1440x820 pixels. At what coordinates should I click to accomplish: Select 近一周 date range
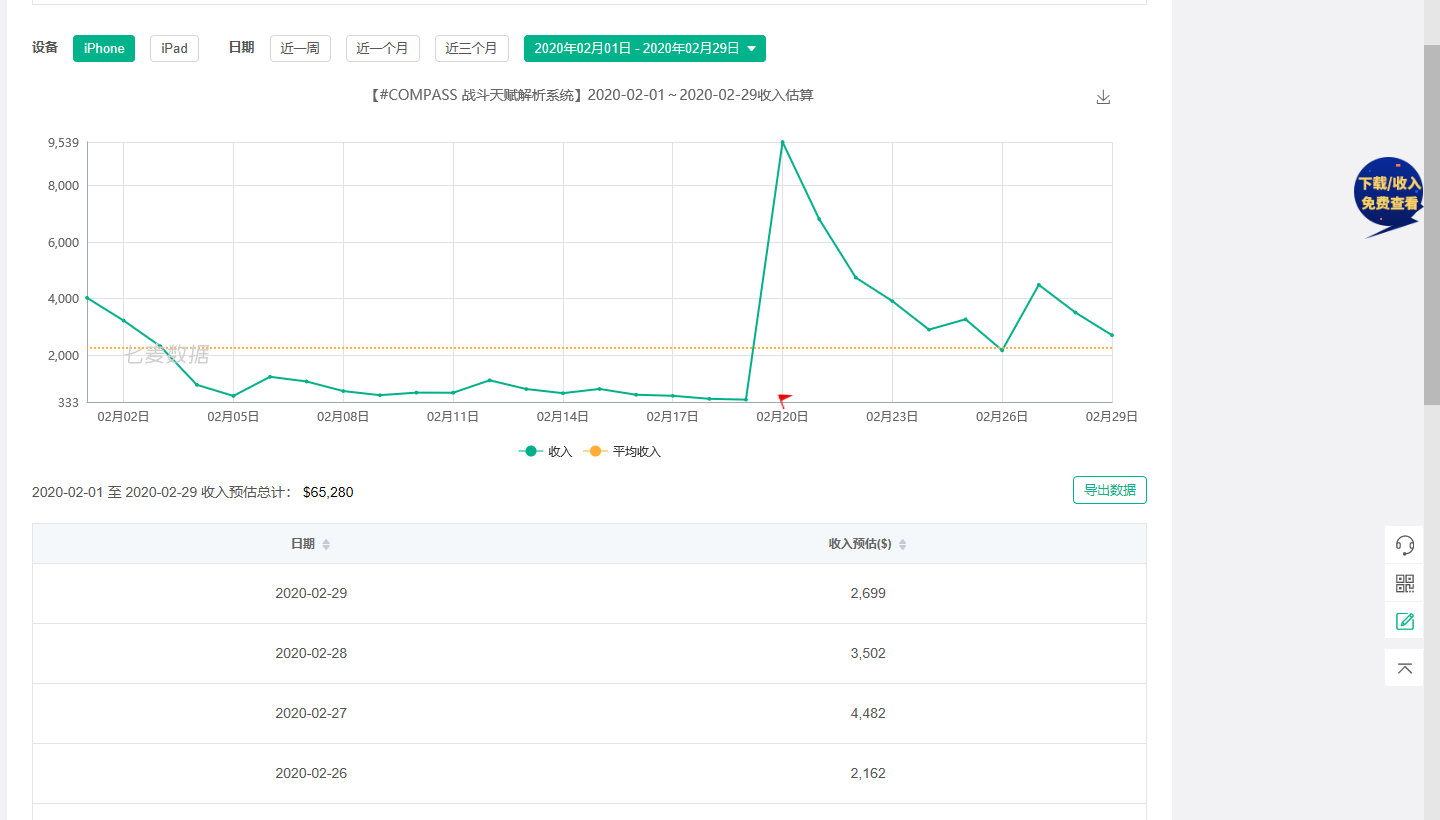tap(300, 48)
